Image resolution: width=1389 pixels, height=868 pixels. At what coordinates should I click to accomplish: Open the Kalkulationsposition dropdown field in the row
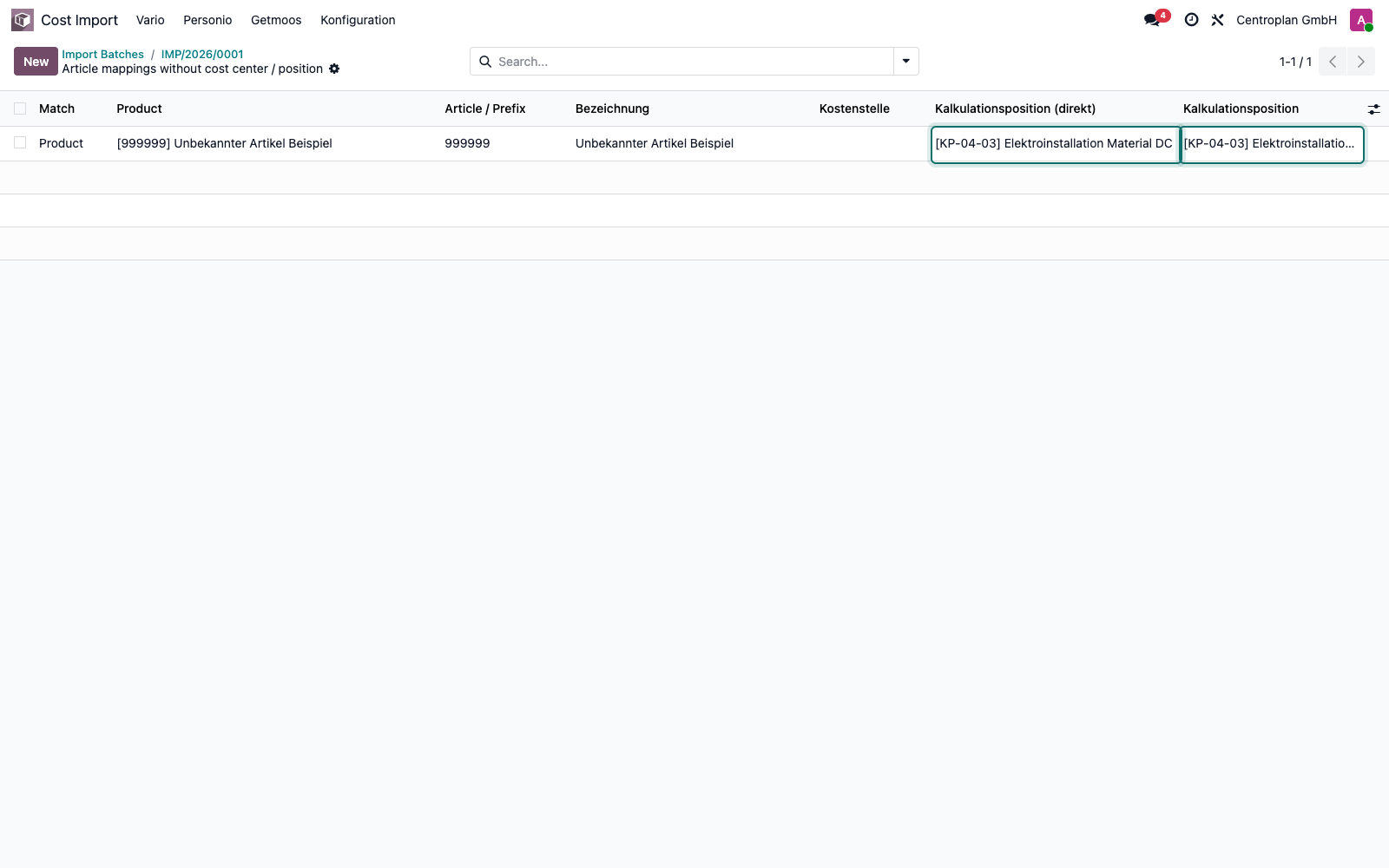[1273, 144]
